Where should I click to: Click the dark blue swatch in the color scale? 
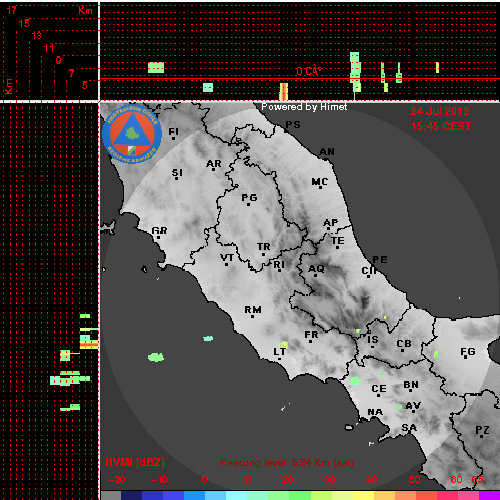[132, 495]
